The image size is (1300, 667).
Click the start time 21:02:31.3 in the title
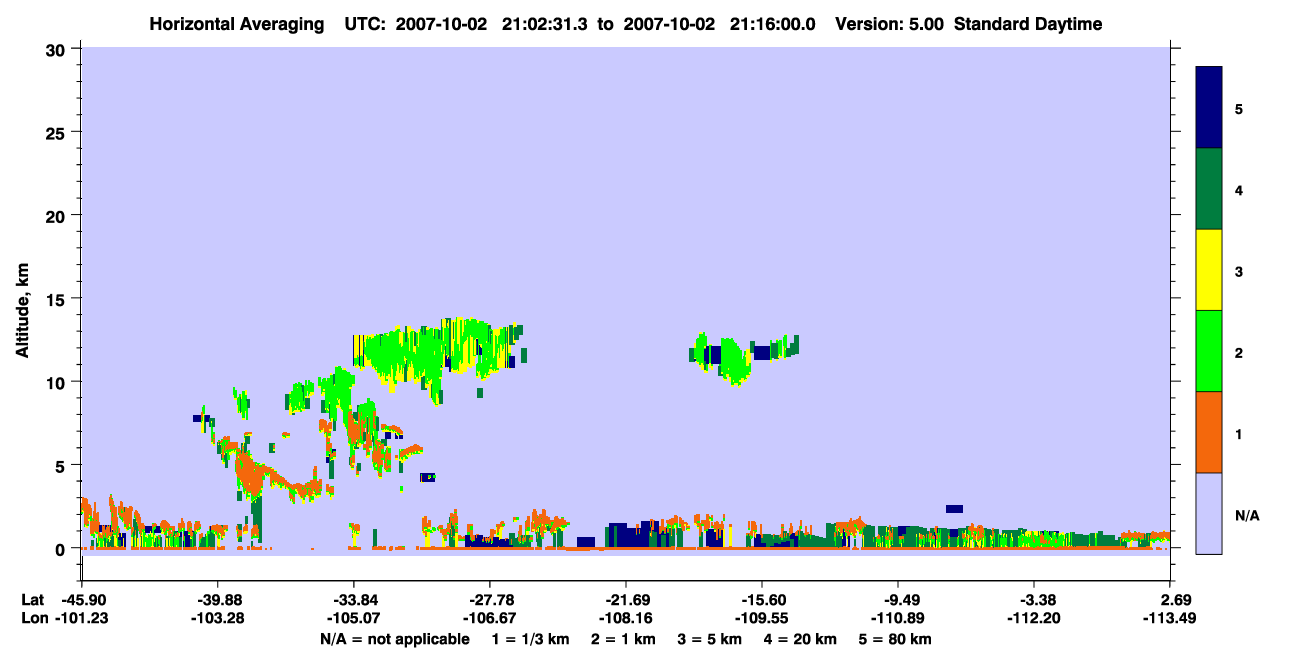point(544,24)
